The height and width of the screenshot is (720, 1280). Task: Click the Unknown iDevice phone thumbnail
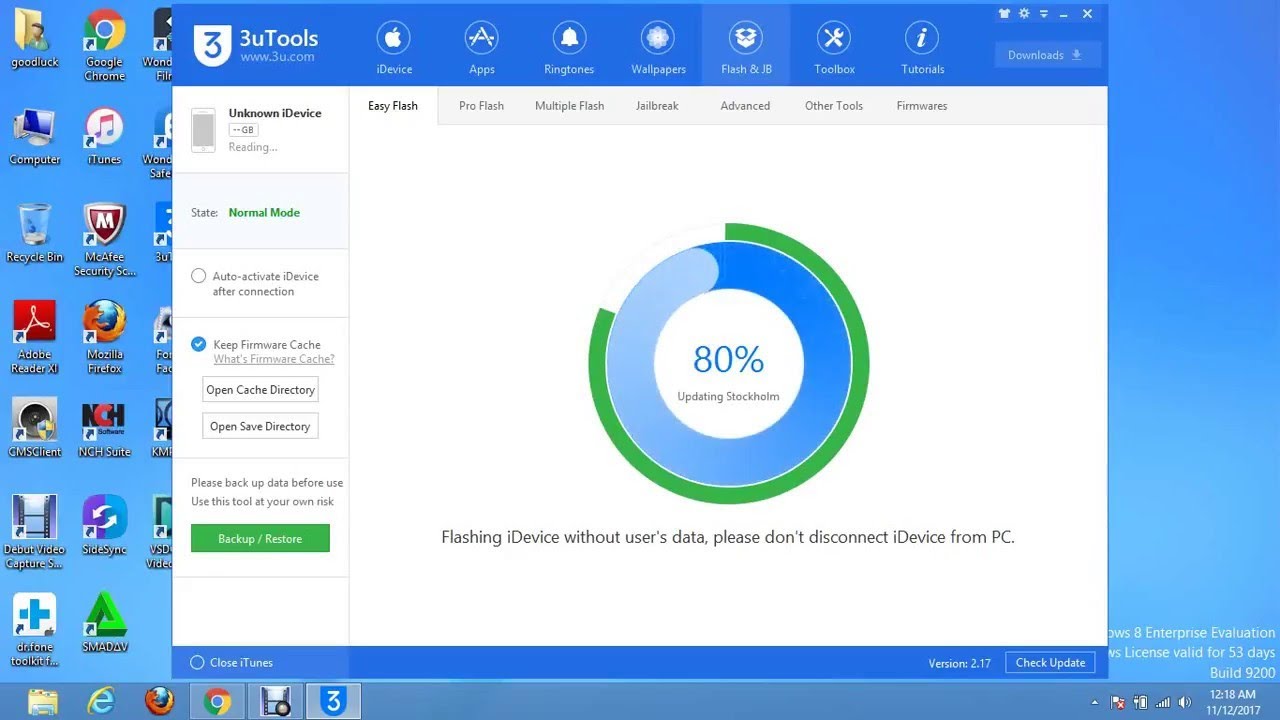click(203, 130)
